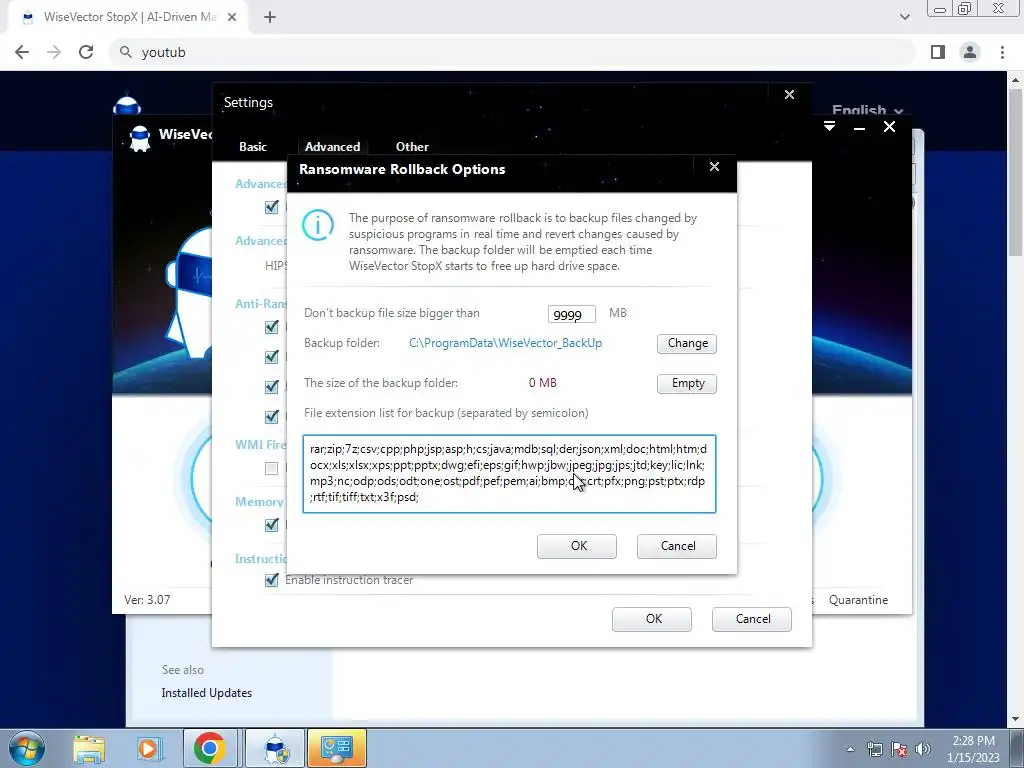Select the WiseVector StopX browser tab
Image resolution: width=1024 pixels, height=768 pixels.
[x=129, y=18]
